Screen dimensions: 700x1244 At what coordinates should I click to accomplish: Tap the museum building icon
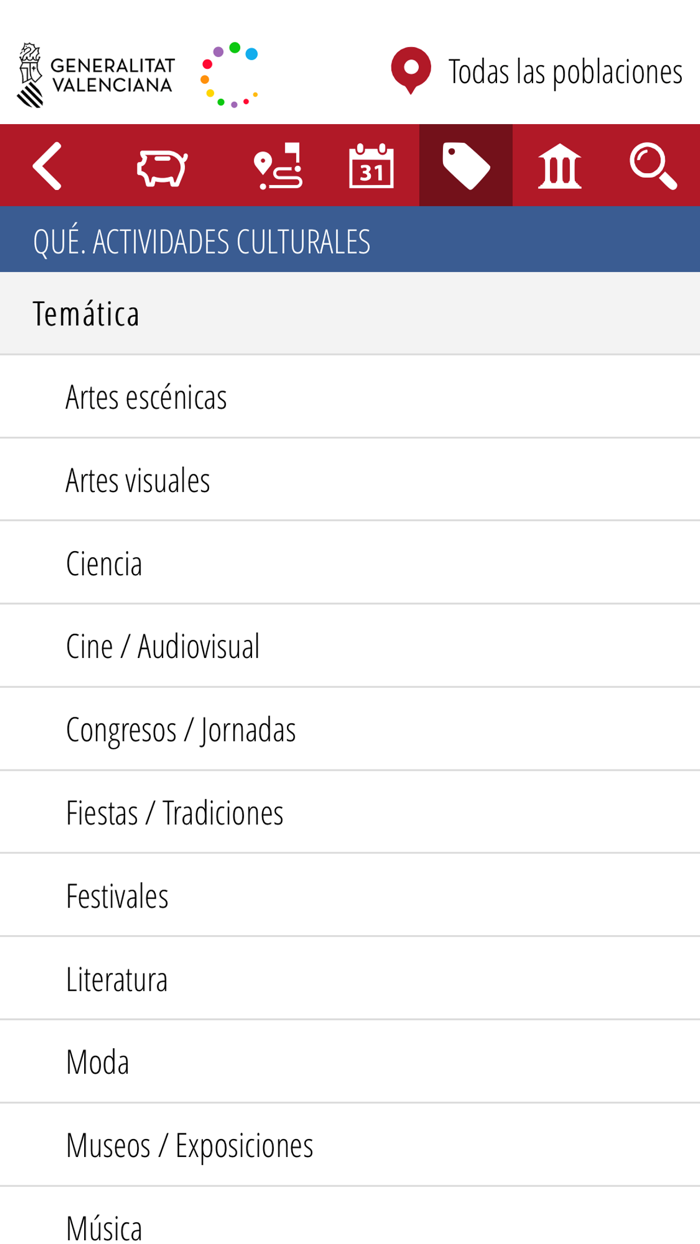tap(558, 165)
